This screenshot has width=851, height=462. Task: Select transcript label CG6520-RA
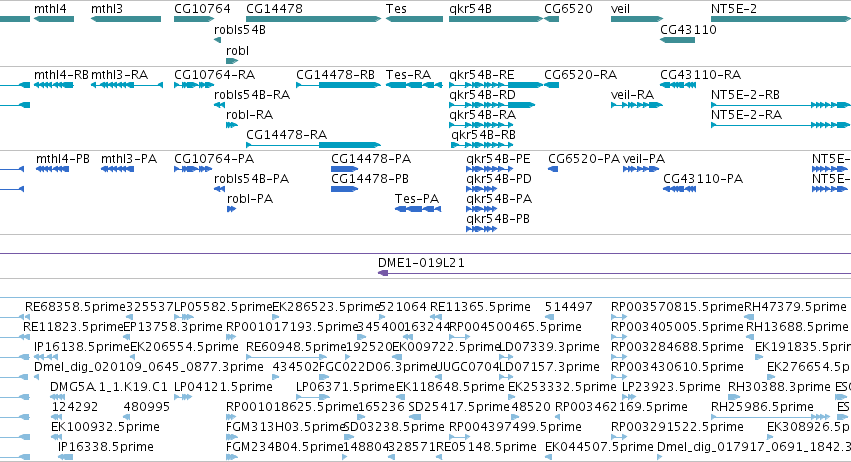pyautogui.click(x=580, y=75)
